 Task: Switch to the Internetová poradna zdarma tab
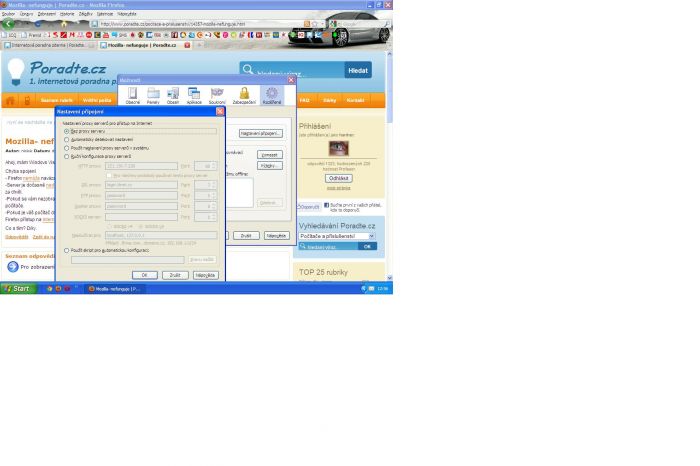[x=49, y=45]
